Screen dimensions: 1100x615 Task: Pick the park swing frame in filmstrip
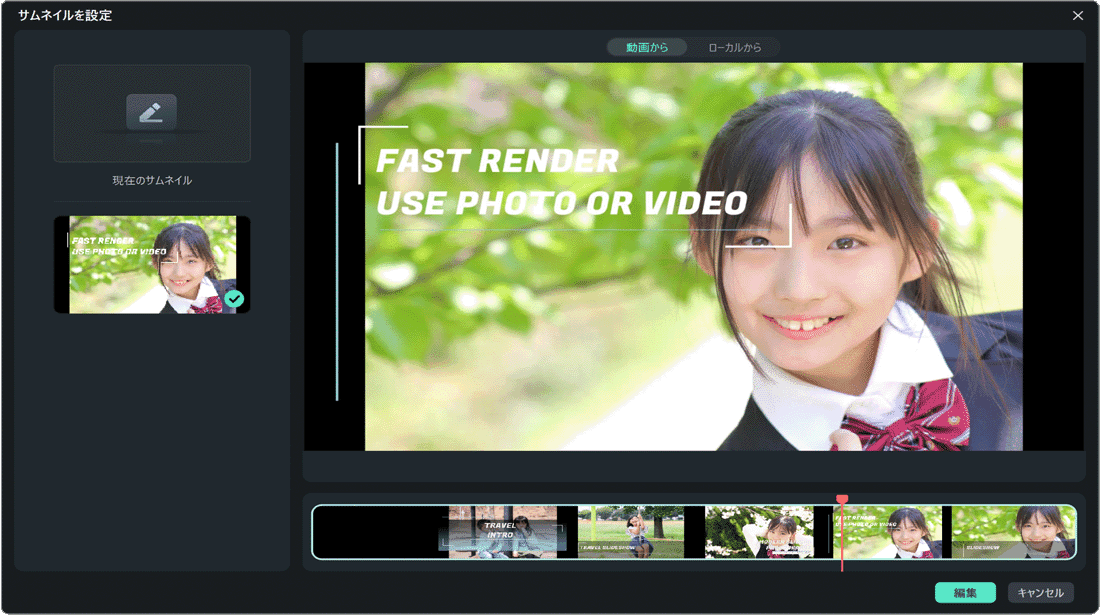click(x=631, y=532)
